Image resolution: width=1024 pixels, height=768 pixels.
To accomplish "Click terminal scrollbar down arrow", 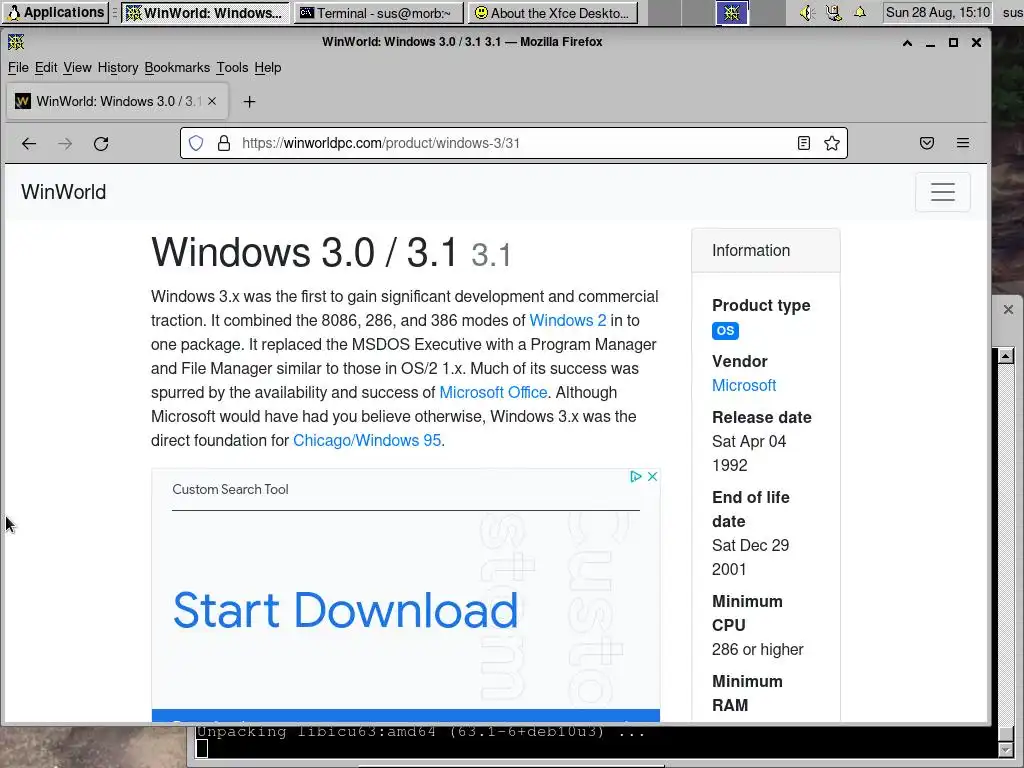I will point(1006,749).
